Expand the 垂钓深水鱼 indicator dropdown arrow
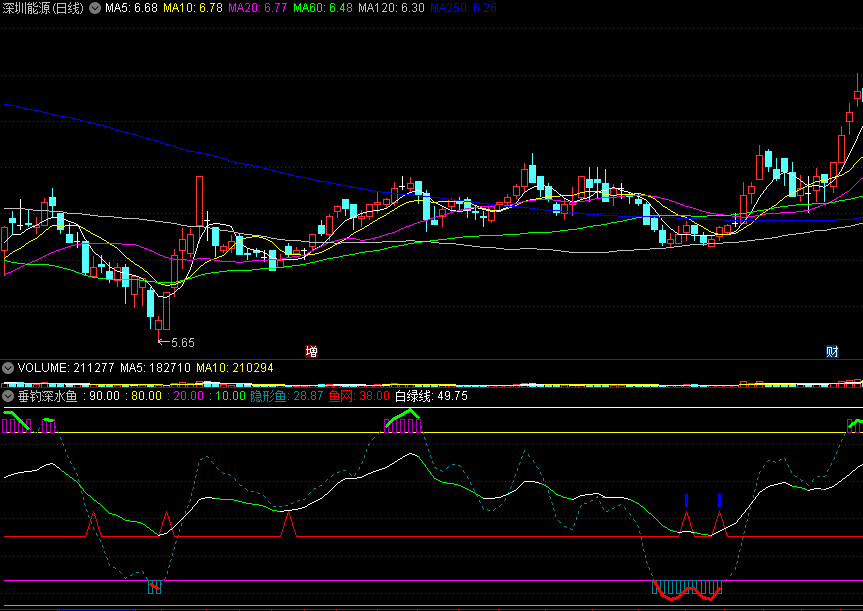 8,396
